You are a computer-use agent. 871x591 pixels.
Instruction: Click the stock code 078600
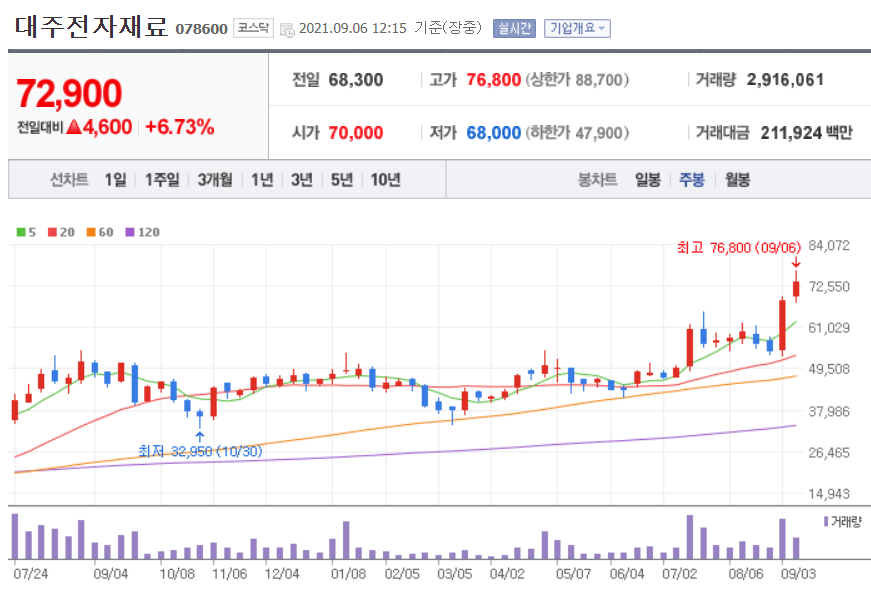tap(202, 29)
